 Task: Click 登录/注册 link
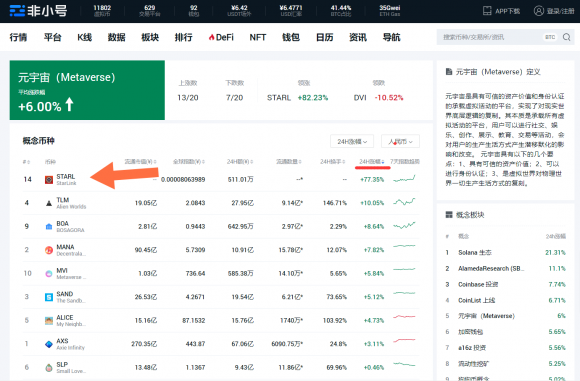pyautogui.click(x=560, y=11)
